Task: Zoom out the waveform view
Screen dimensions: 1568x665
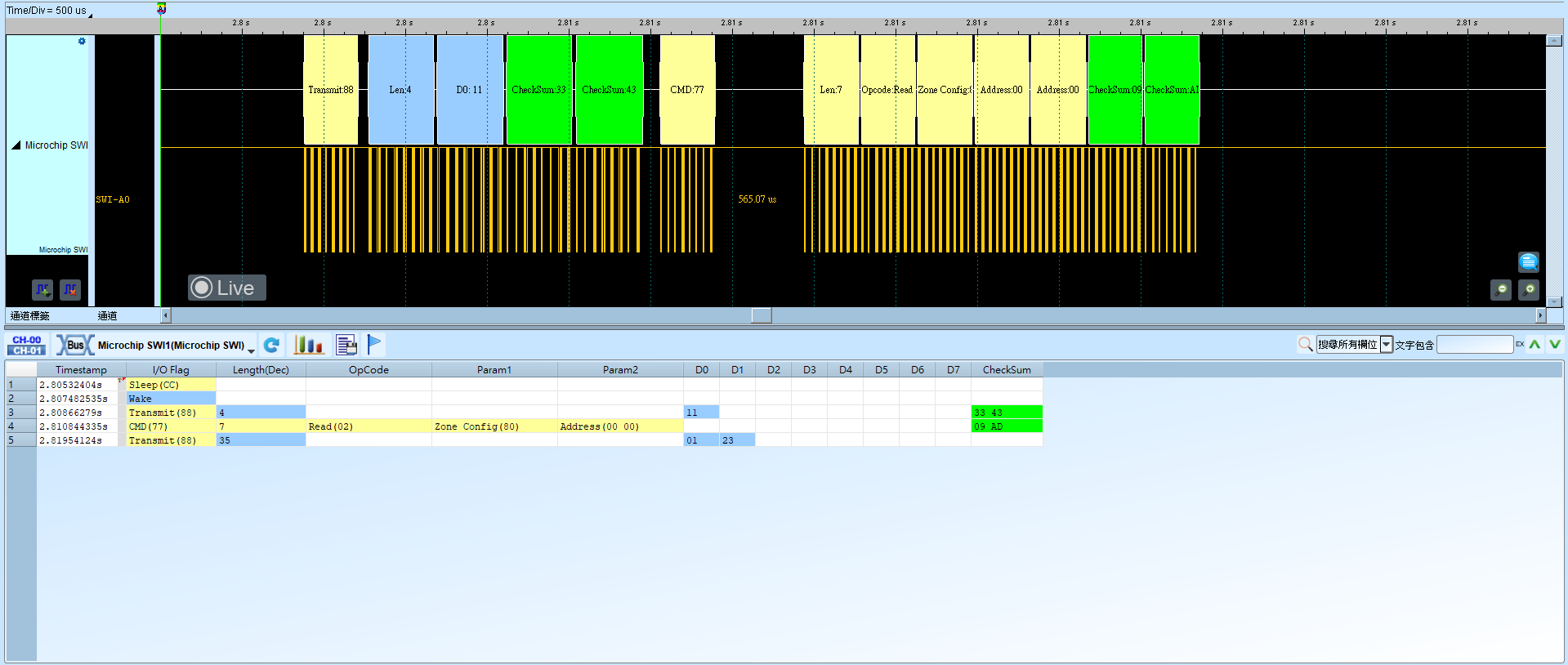Action: (1501, 289)
